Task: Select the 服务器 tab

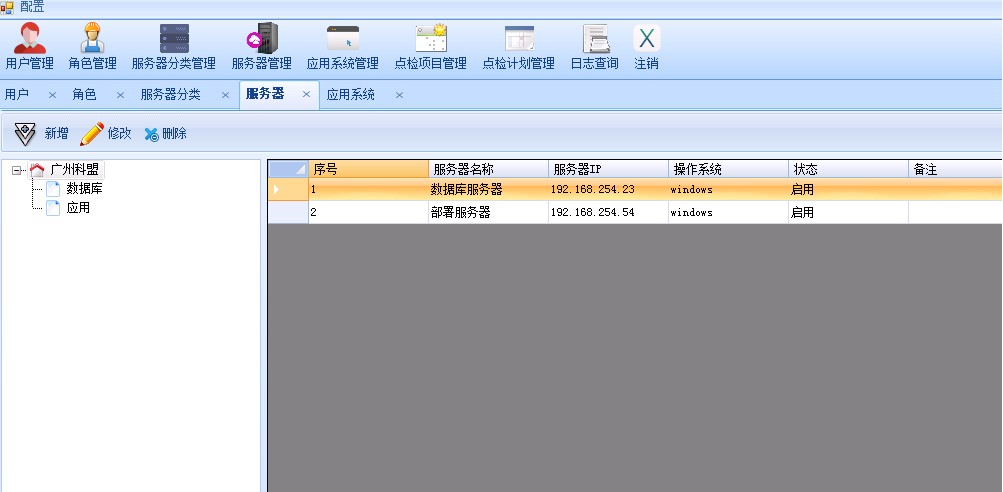Action: click(x=265, y=94)
